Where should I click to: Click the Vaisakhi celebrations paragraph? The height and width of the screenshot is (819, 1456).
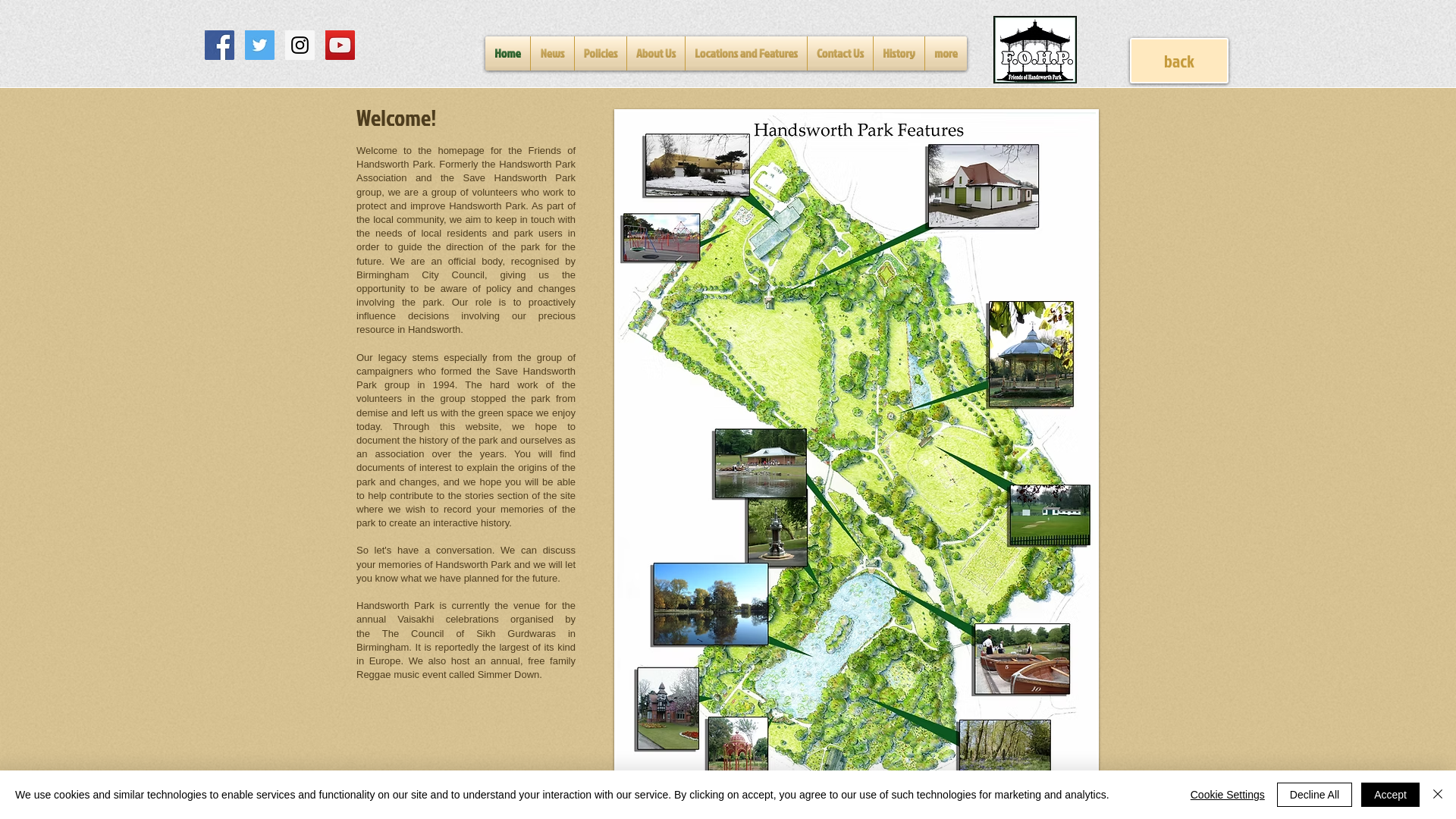pyautogui.click(x=466, y=640)
